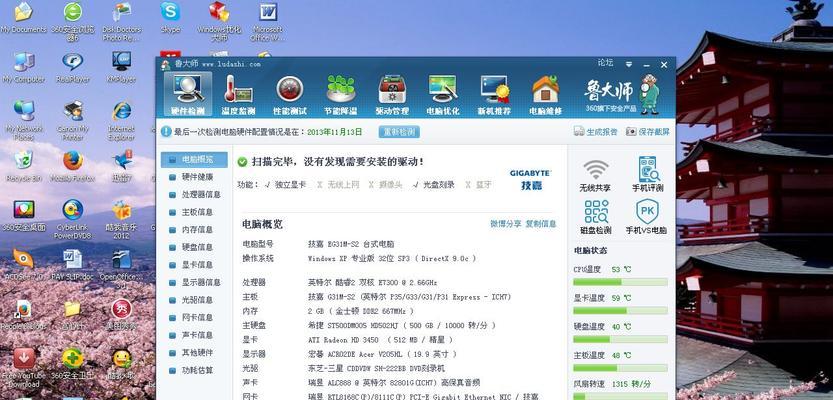The height and width of the screenshot is (400, 833).
Task: Open the 电脑优化 PC optimization section
Action: click(443, 95)
